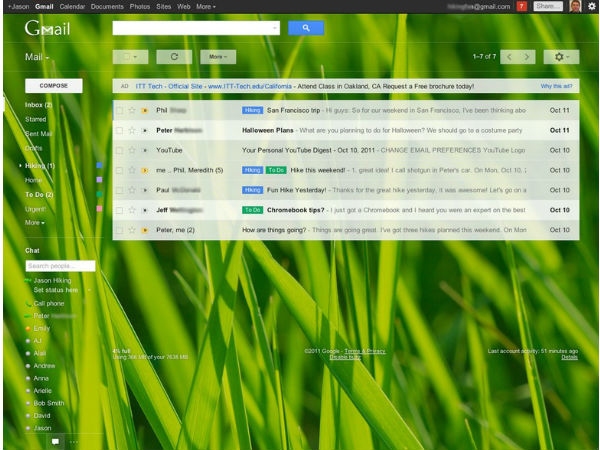Open the search options arrow in search box
The width and height of the screenshot is (600, 450).
[274, 28]
